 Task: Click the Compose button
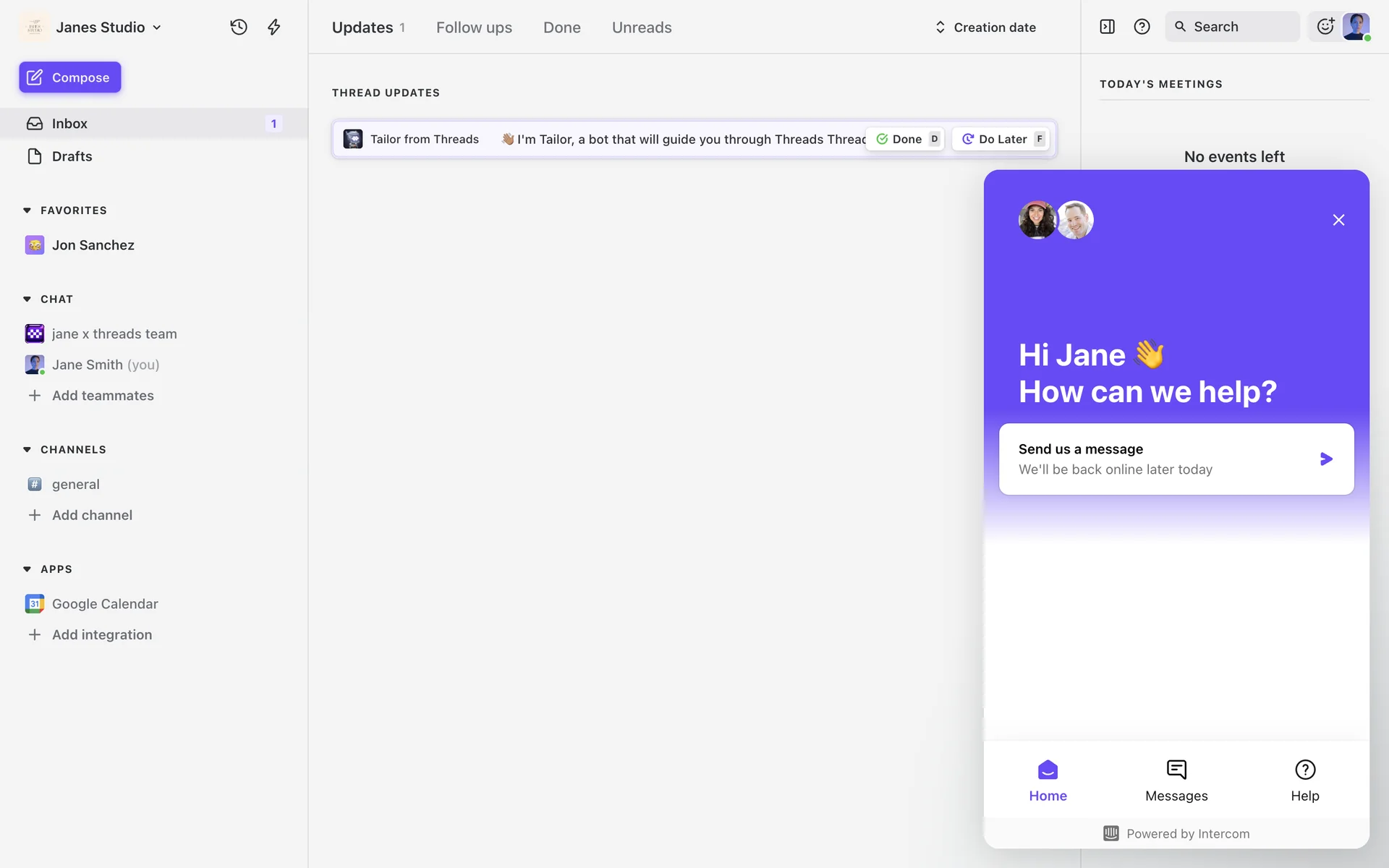(70, 77)
